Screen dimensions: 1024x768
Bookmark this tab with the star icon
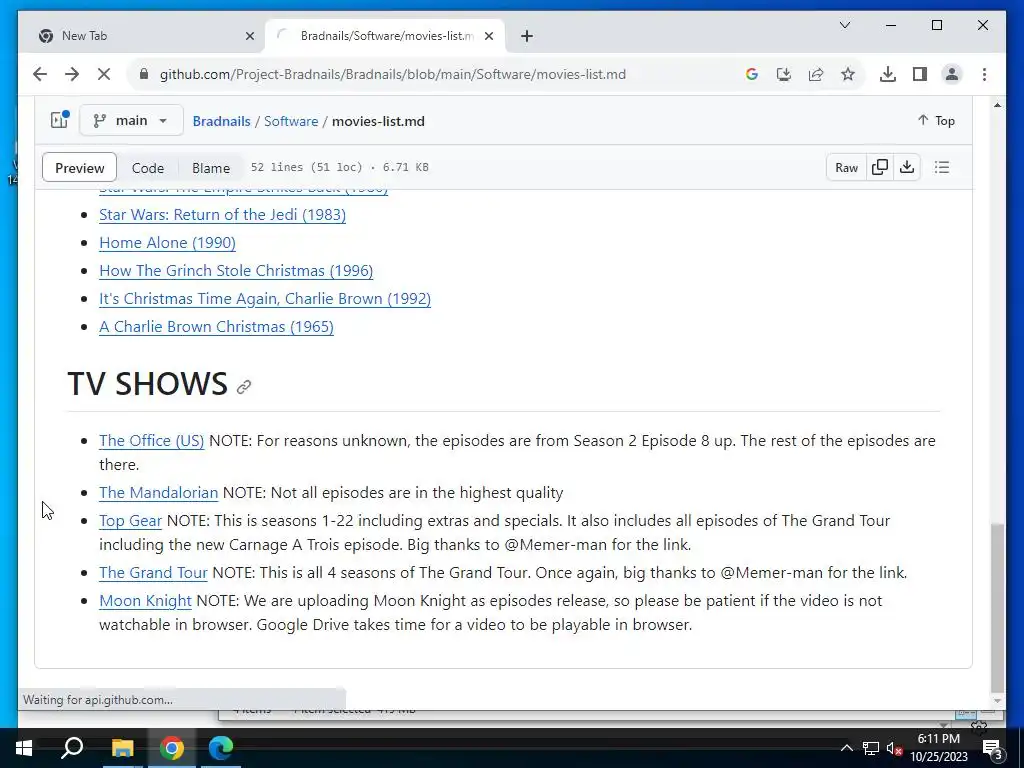[848, 74]
